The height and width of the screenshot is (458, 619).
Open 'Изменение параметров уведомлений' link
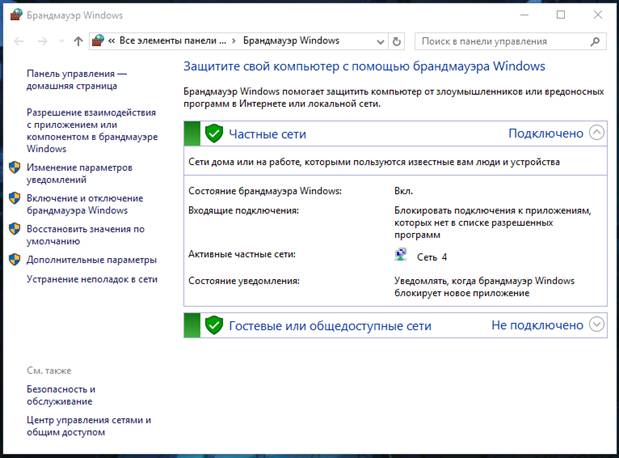(x=79, y=173)
